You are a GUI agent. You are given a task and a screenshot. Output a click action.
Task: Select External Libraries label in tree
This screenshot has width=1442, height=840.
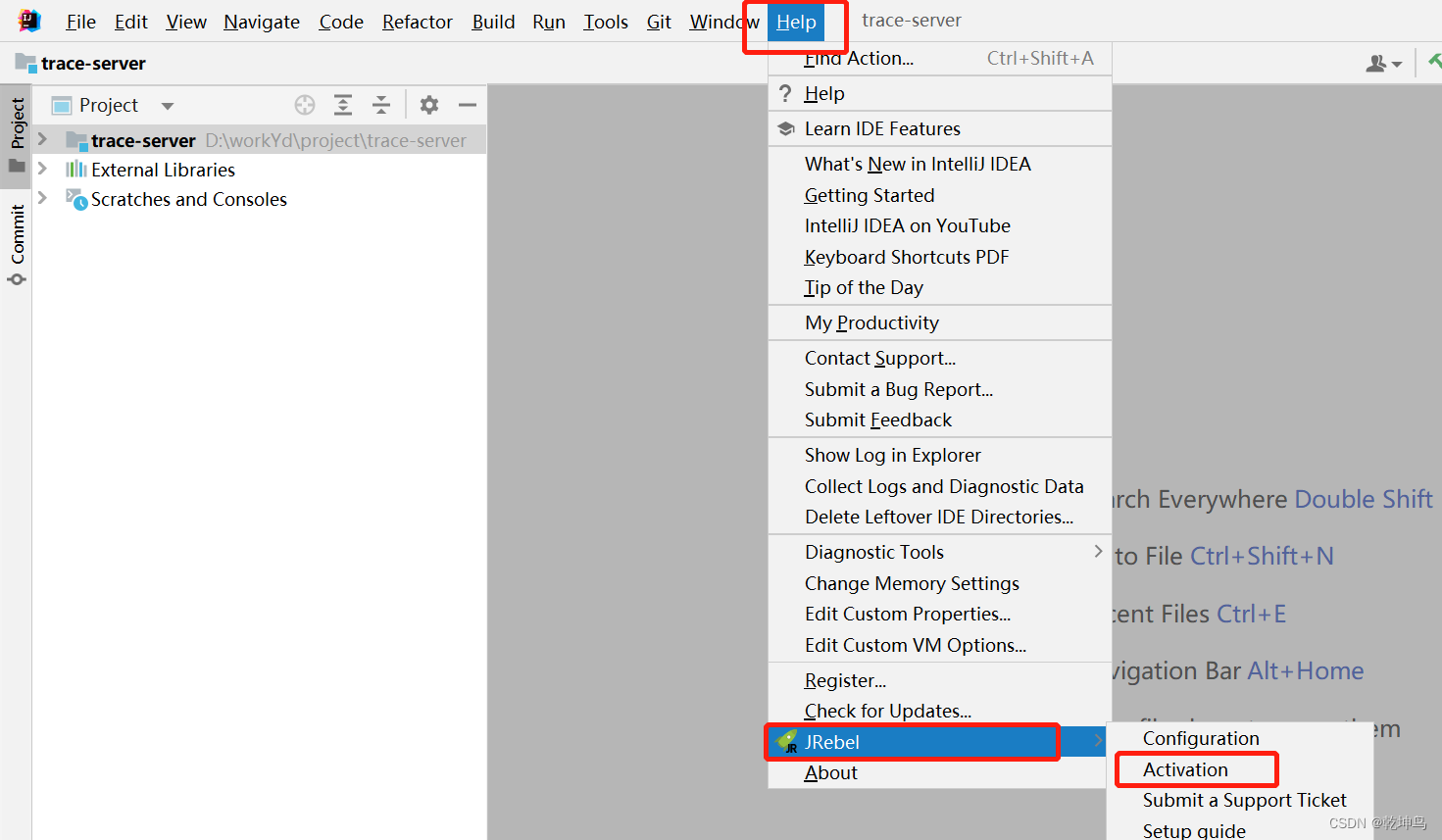pyautogui.click(x=163, y=170)
